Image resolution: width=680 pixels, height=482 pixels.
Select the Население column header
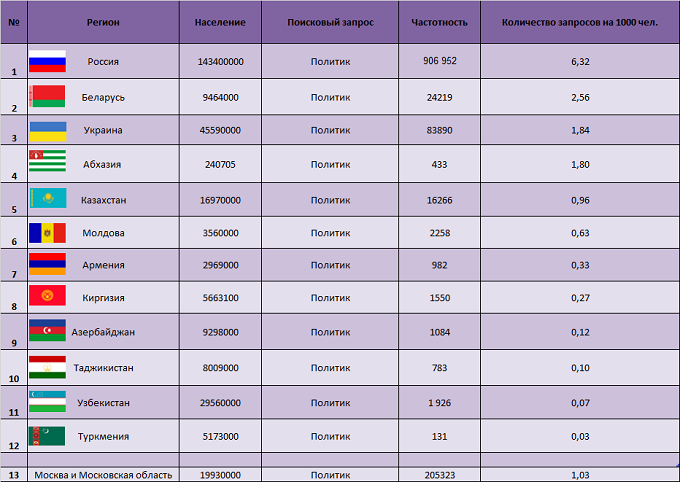(x=220, y=22)
